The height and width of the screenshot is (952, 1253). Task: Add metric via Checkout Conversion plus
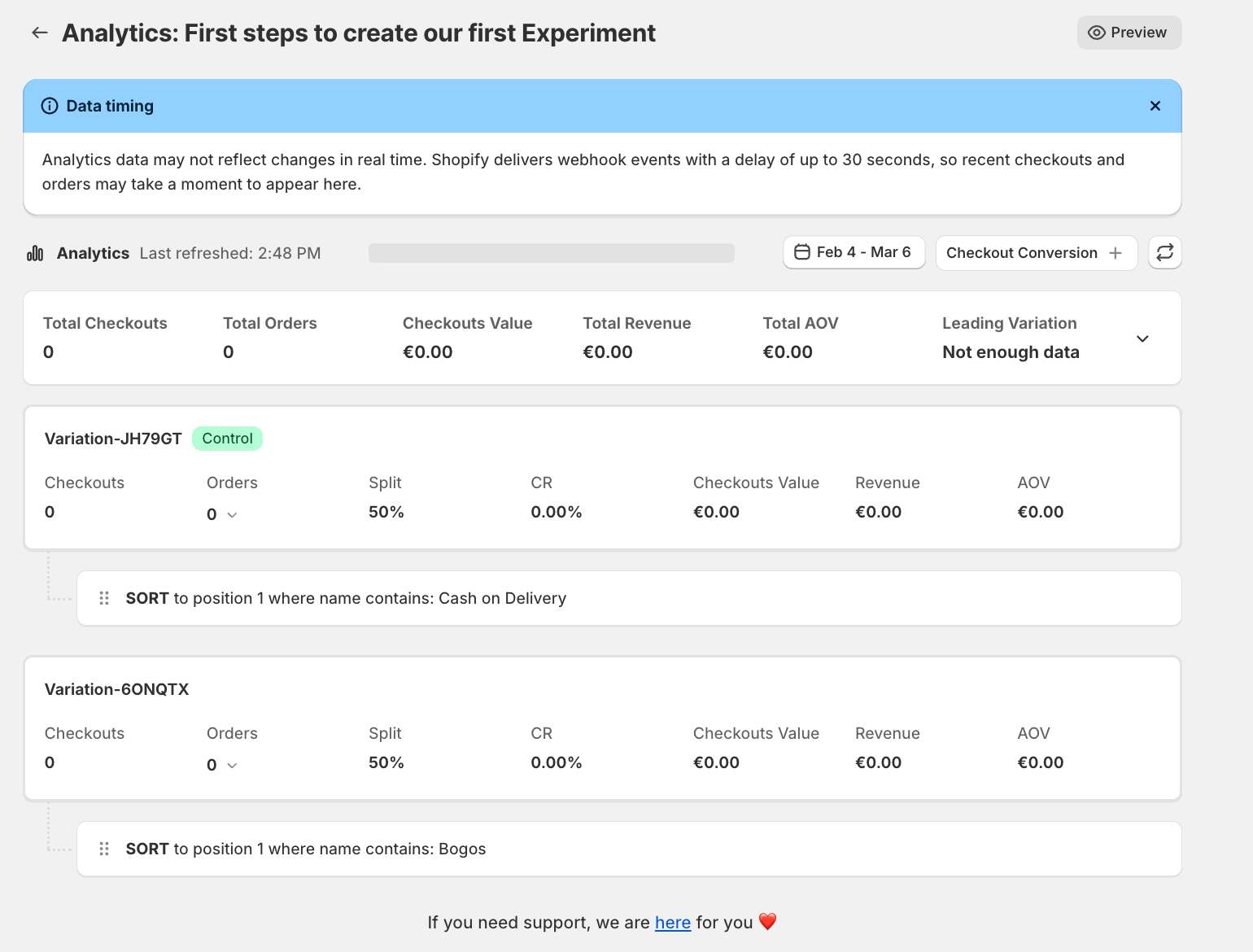[x=1115, y=253]
